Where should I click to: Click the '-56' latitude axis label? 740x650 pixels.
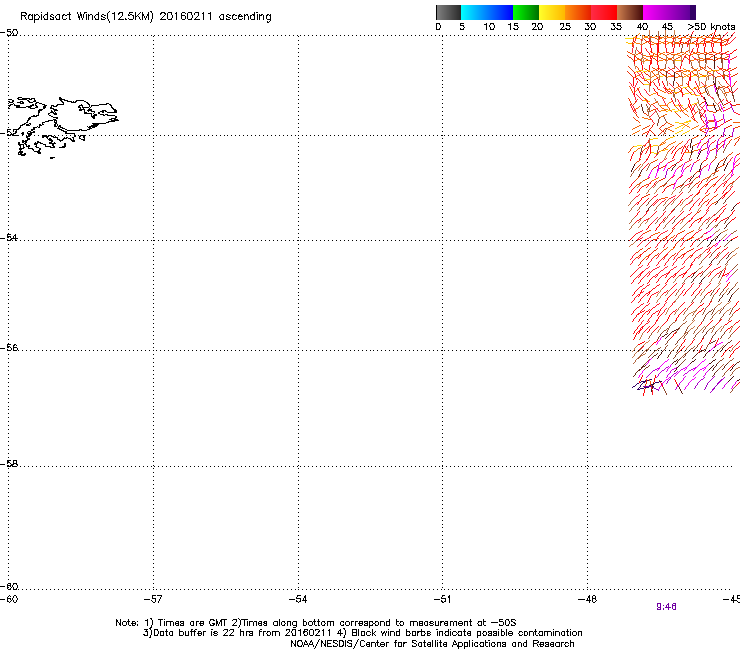click(x=9, y=347)
